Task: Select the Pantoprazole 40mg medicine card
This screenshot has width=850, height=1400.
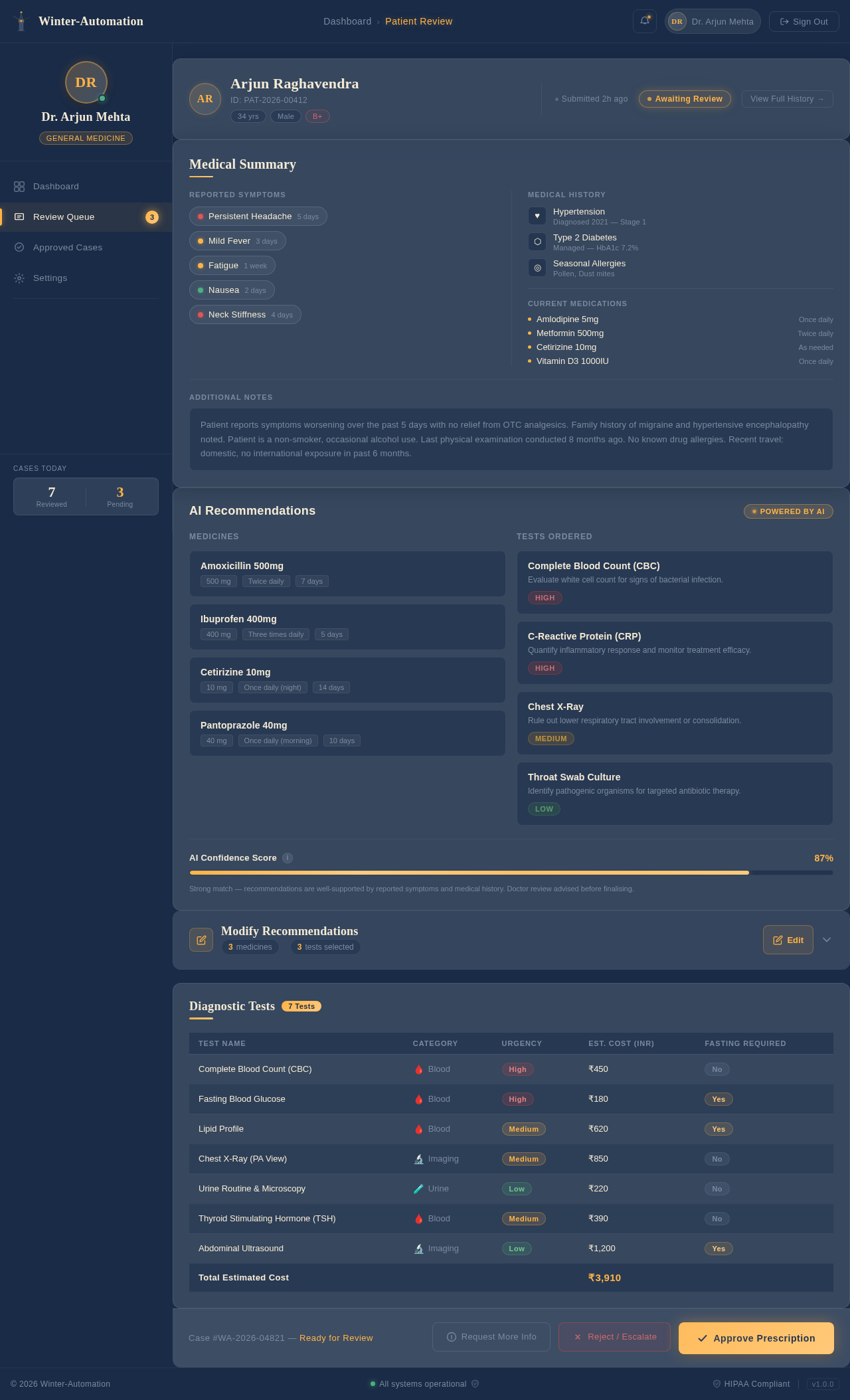Action: point(347,733)
